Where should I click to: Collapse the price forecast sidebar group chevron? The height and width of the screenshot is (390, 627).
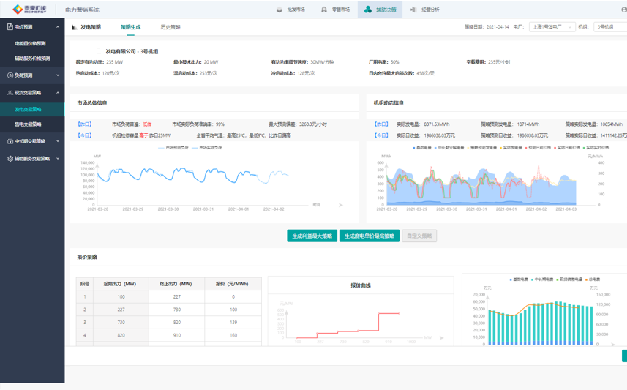click(58, 27)
